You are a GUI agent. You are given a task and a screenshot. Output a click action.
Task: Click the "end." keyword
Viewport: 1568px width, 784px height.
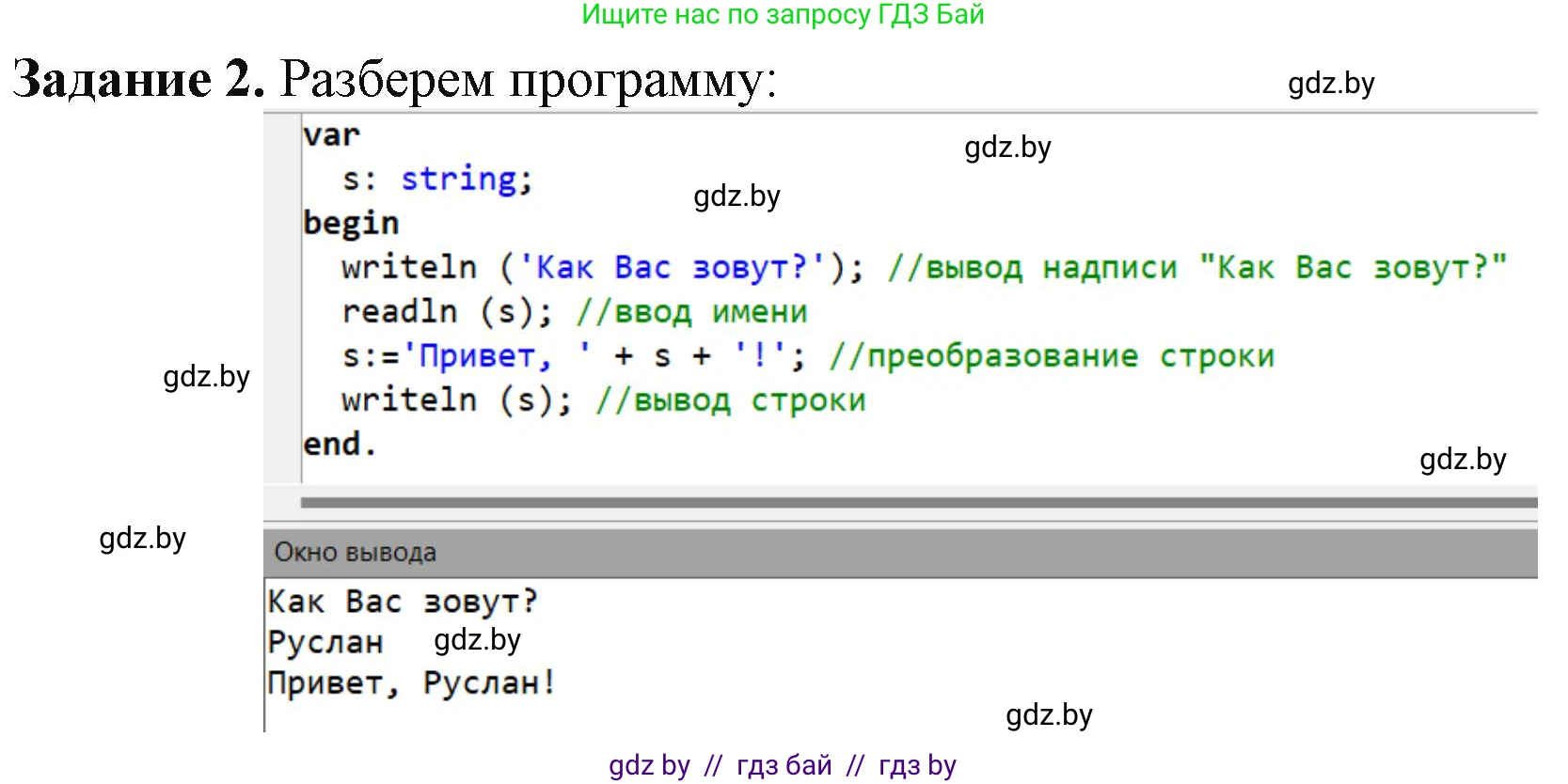tap(340, 445)
